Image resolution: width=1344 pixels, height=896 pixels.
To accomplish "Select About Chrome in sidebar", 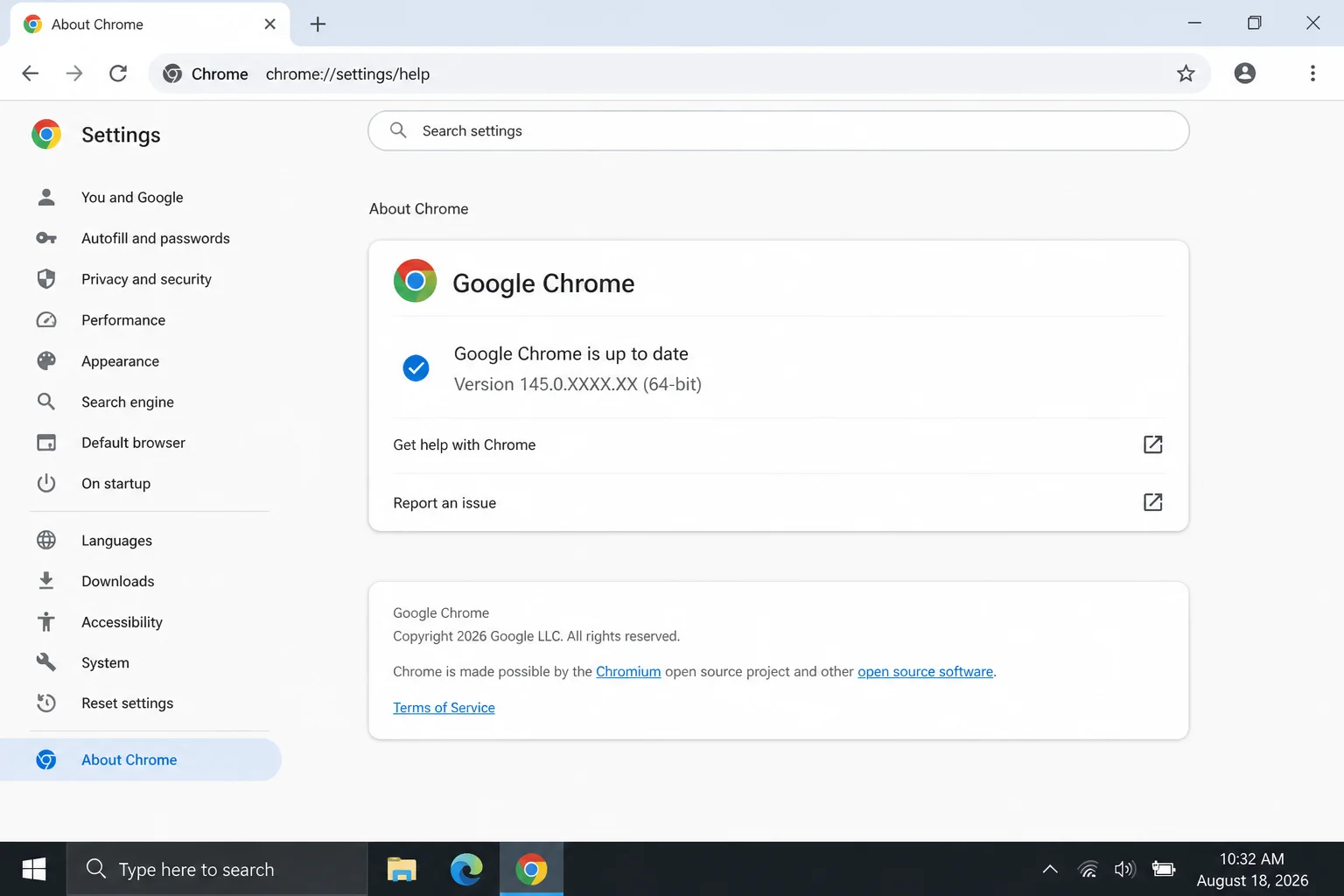I will click(140, 759).
